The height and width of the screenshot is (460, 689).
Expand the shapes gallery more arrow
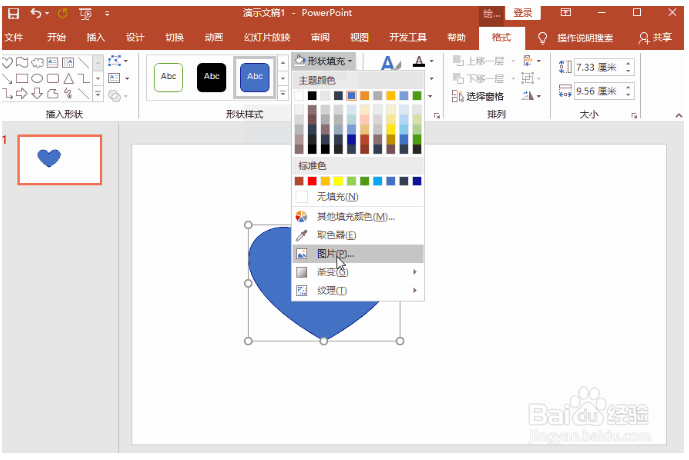pos(98,94)
